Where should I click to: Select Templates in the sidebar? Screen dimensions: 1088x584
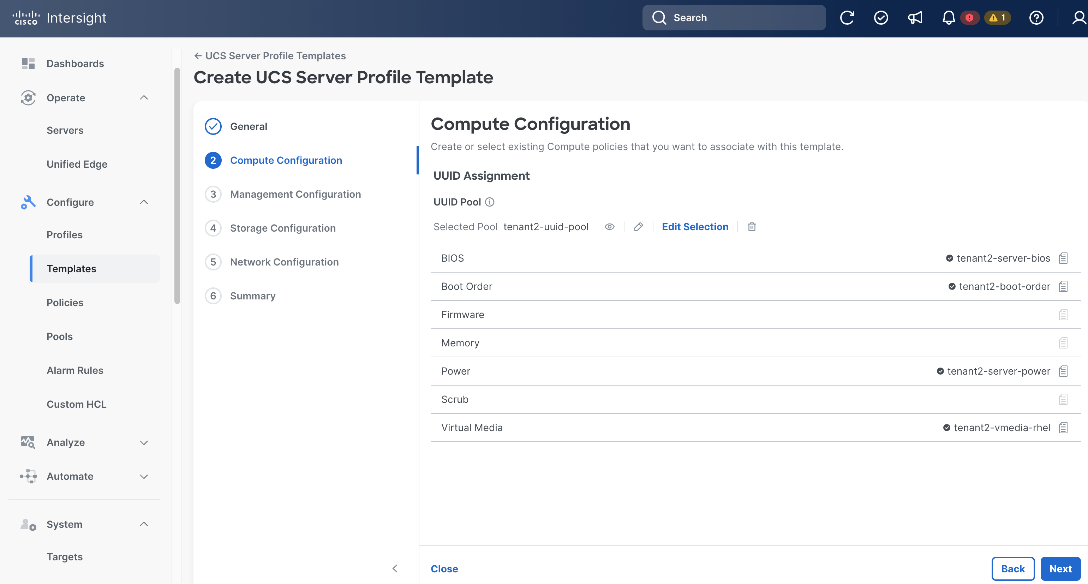[95, 268]
